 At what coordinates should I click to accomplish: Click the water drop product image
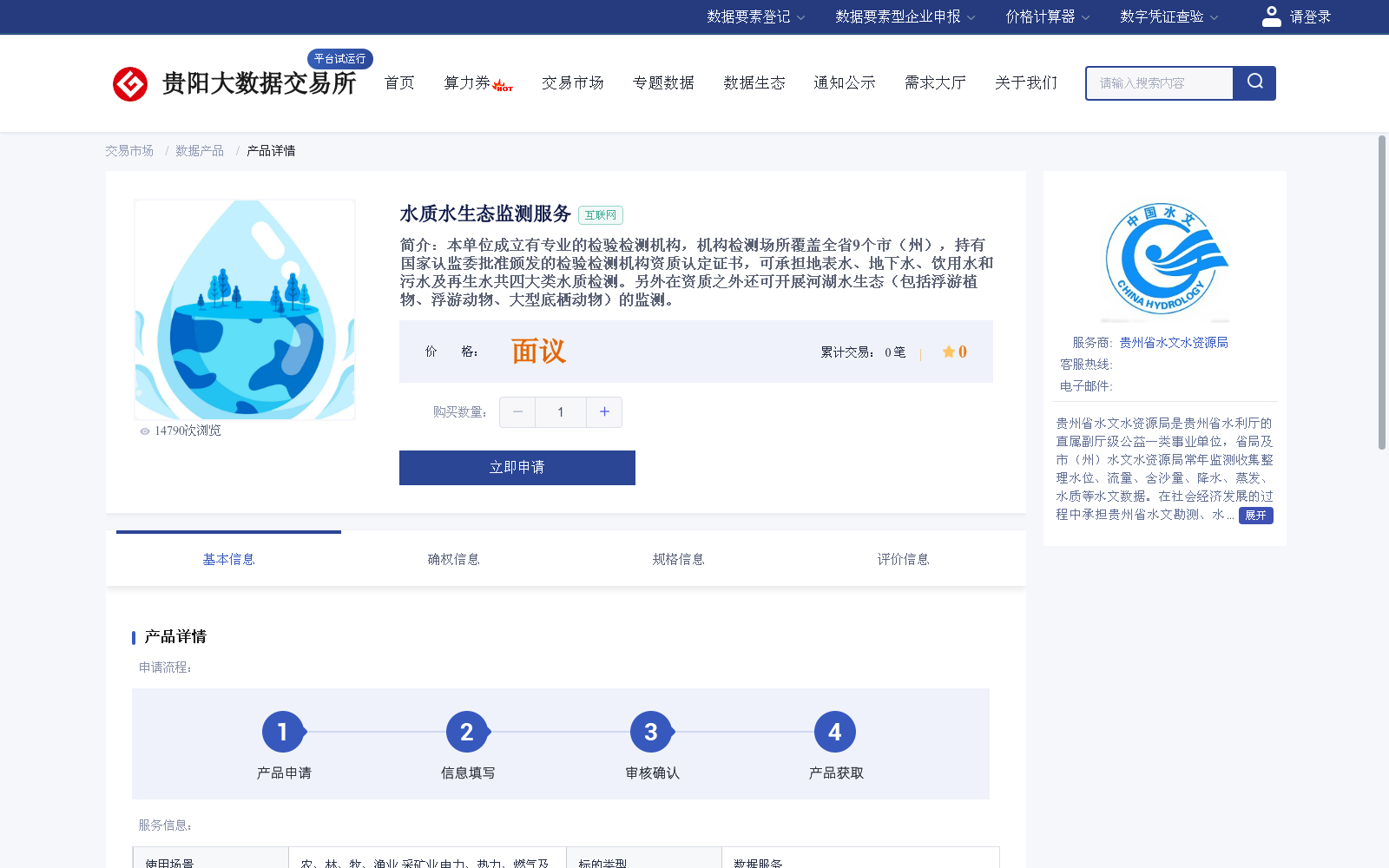(245, 310)
